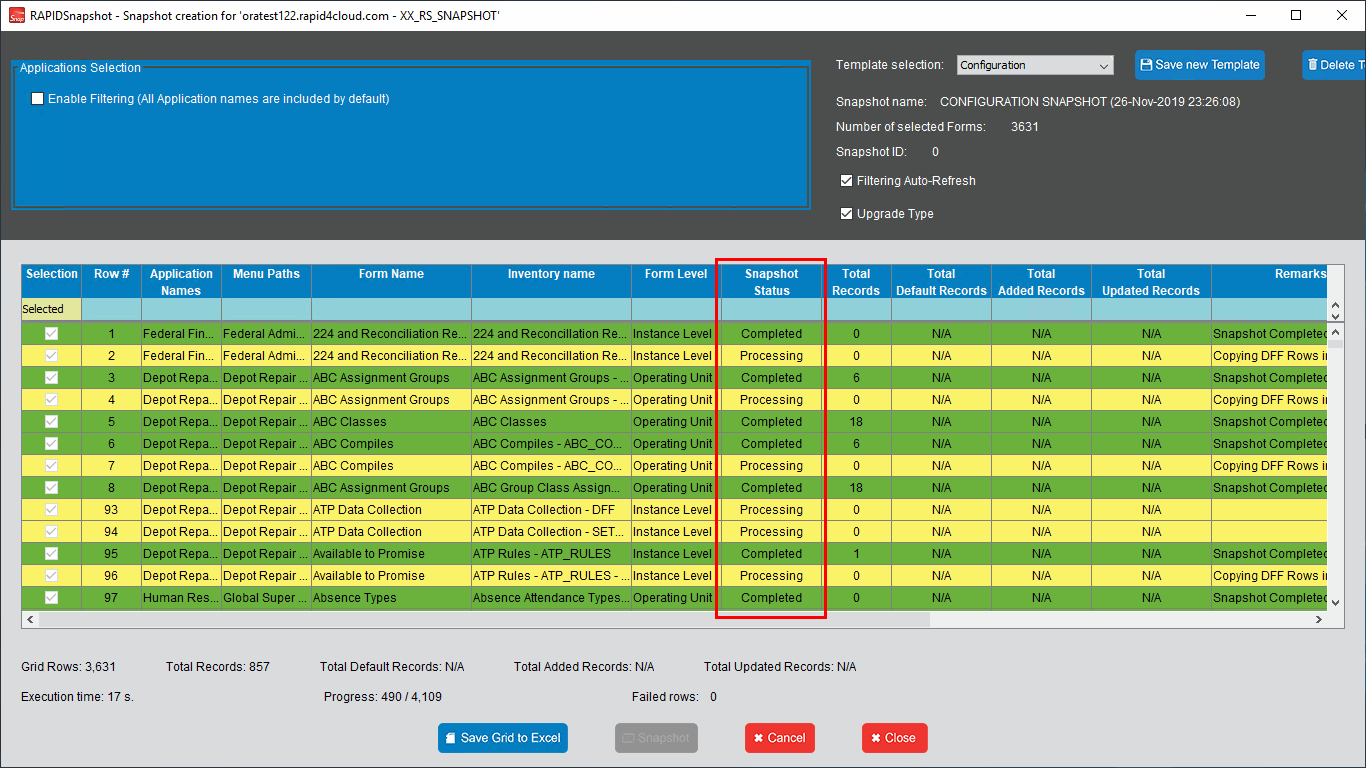
Task: Click Form Name column header
Action: coord(392,282)
